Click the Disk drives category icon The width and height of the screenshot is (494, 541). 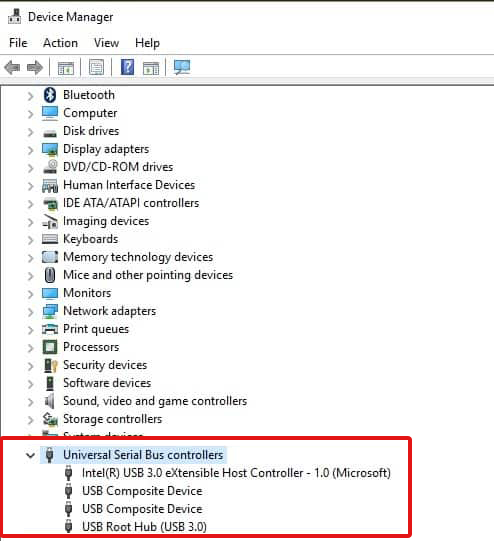(50, 133)
